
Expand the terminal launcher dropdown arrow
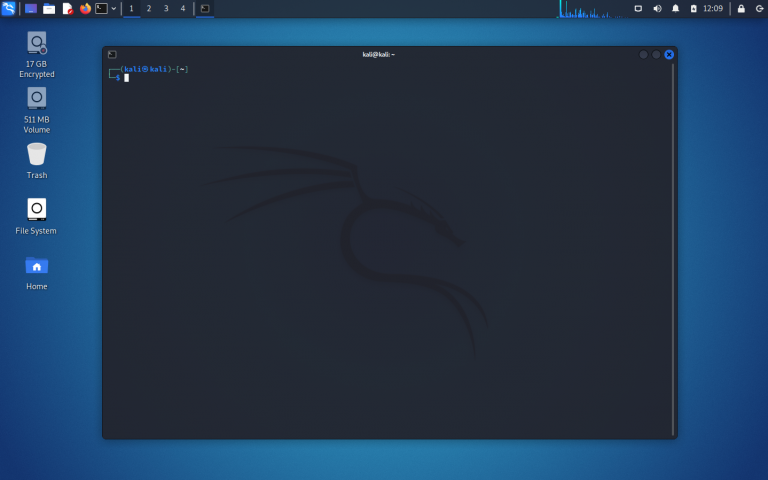click(113, 8)
